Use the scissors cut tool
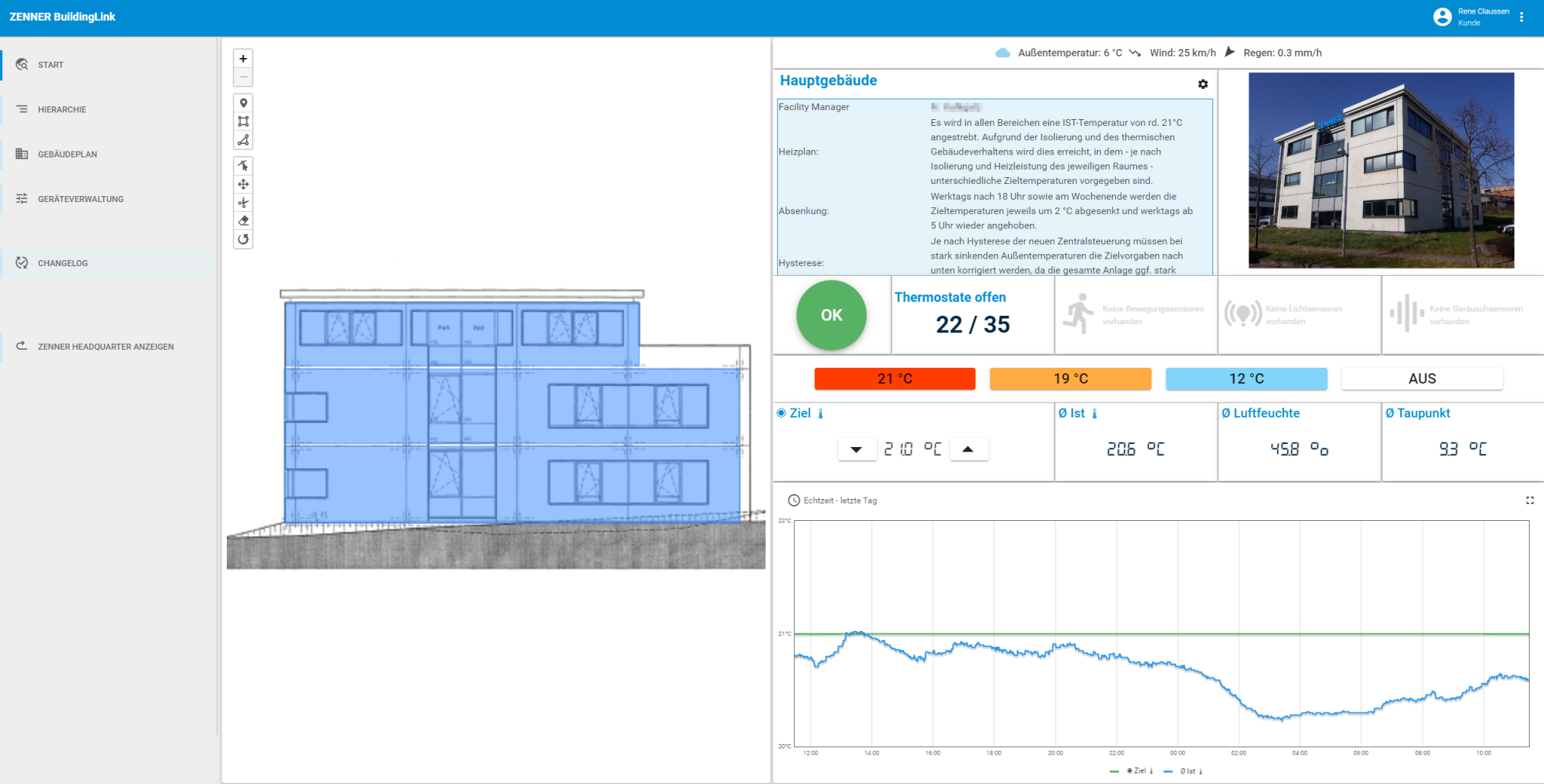This screenshot has height=784, width=1544. 243,202
